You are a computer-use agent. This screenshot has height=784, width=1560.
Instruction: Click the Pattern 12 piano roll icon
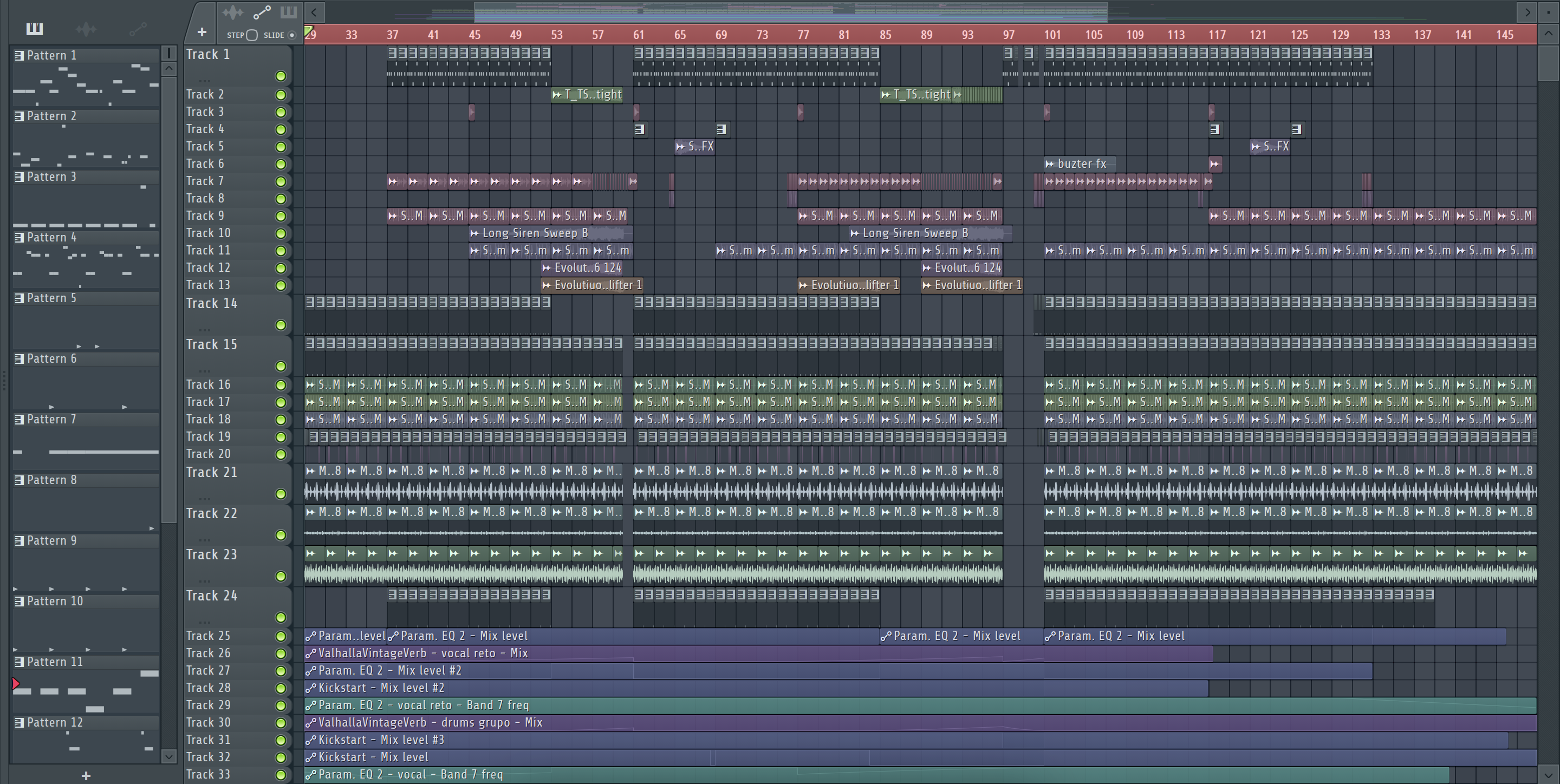tap(19, 722)
